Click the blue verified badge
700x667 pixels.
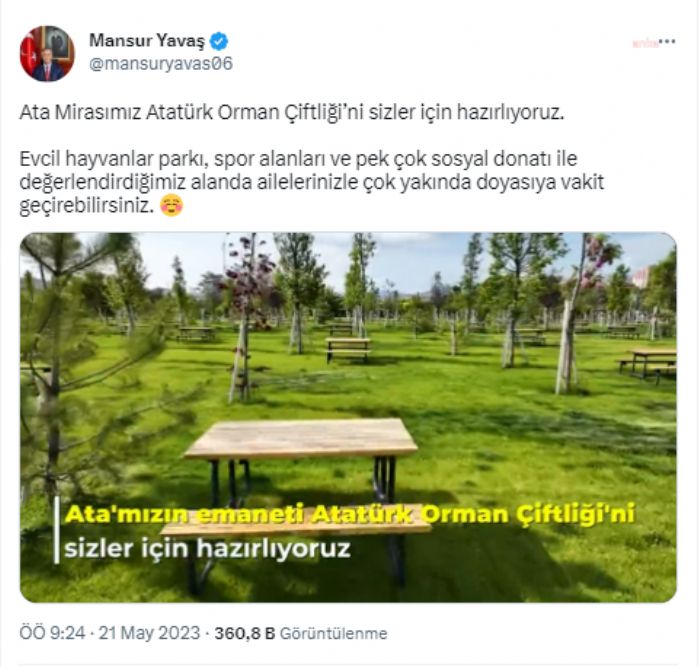click(x=219, y=42)
